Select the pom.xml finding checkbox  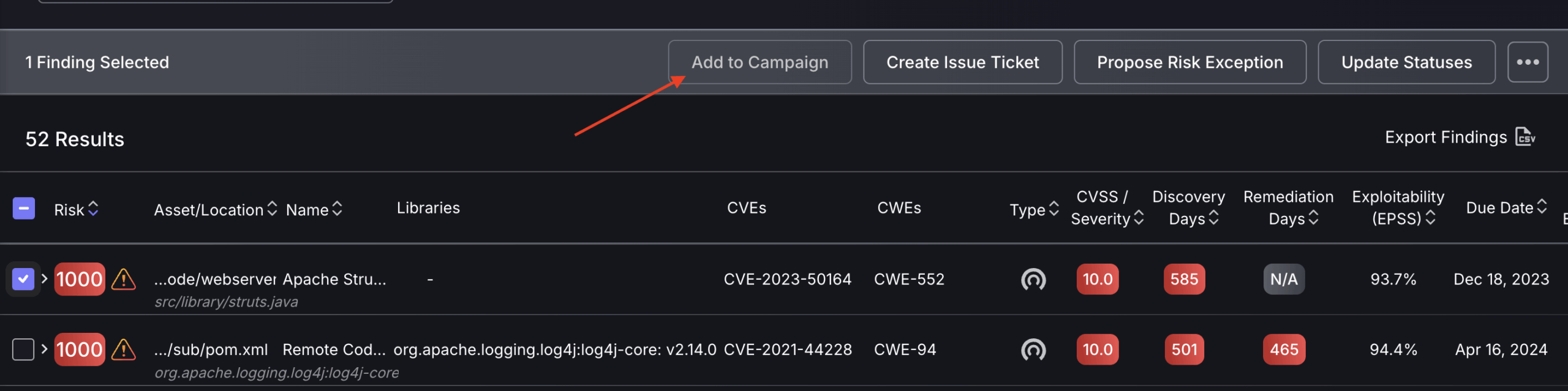click(x=23, y=349)
